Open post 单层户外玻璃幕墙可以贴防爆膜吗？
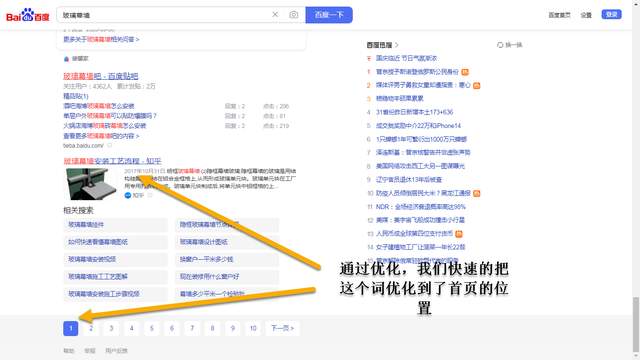The width and height of the screenshot is (640, 360). 110,116
